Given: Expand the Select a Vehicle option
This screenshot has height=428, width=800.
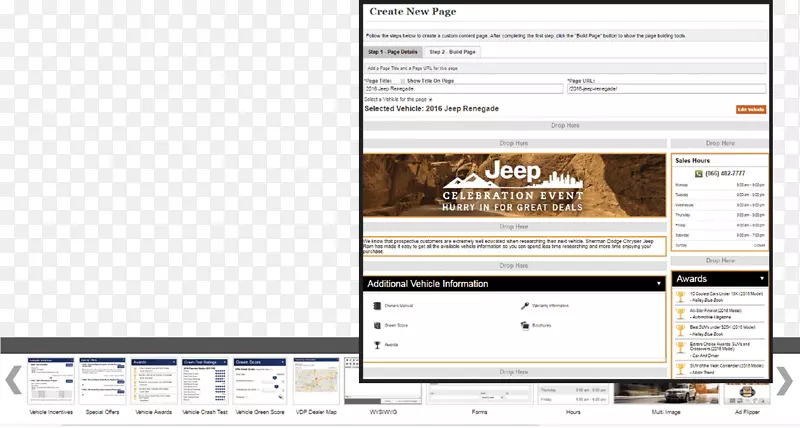Looking at the screenshot, I should click(430, 100).
